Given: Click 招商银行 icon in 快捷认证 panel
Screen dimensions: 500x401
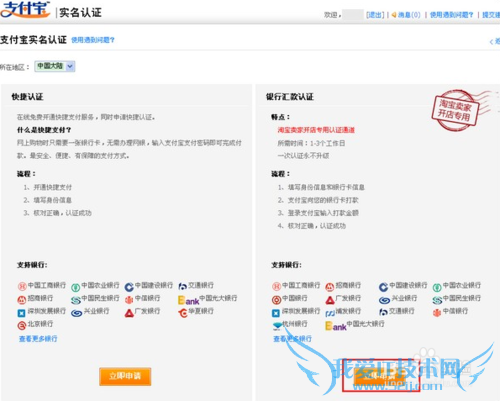Looking at the screenshot, I should click(x=22, y=300).
